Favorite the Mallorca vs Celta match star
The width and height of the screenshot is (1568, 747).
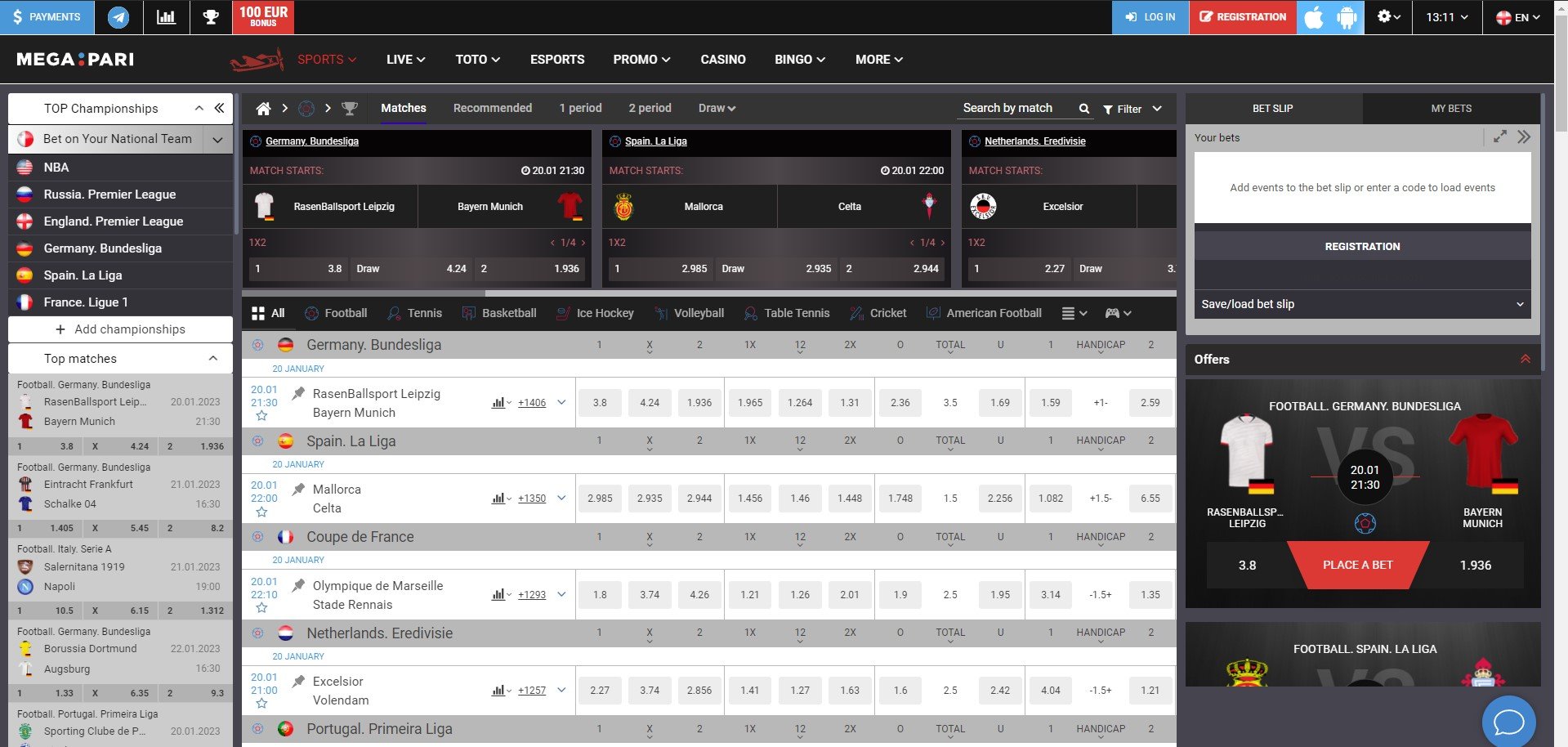pyautogui.click(x=261, y=512)
